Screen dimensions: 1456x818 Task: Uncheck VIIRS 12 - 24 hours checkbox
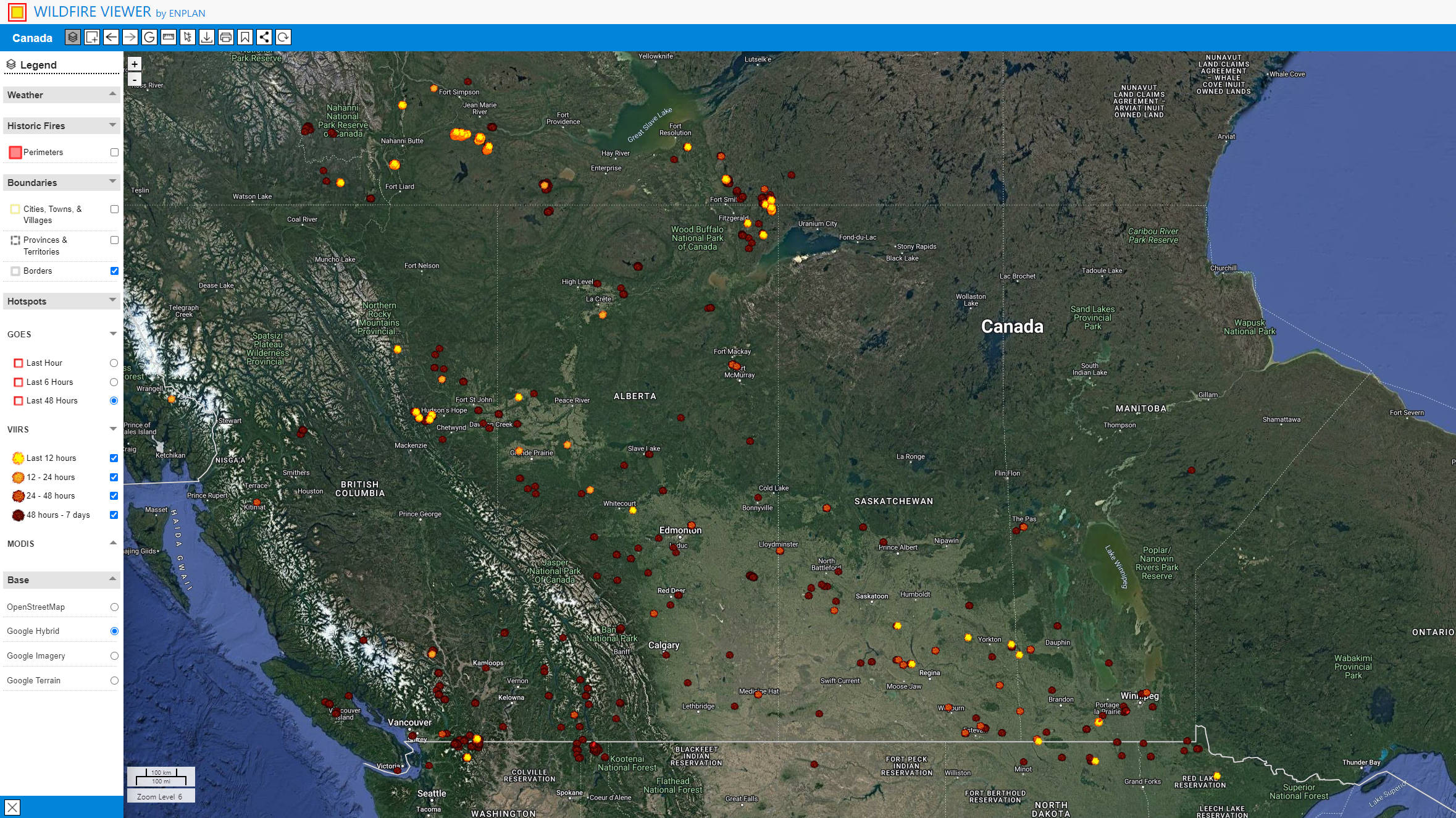pos(114,477)
